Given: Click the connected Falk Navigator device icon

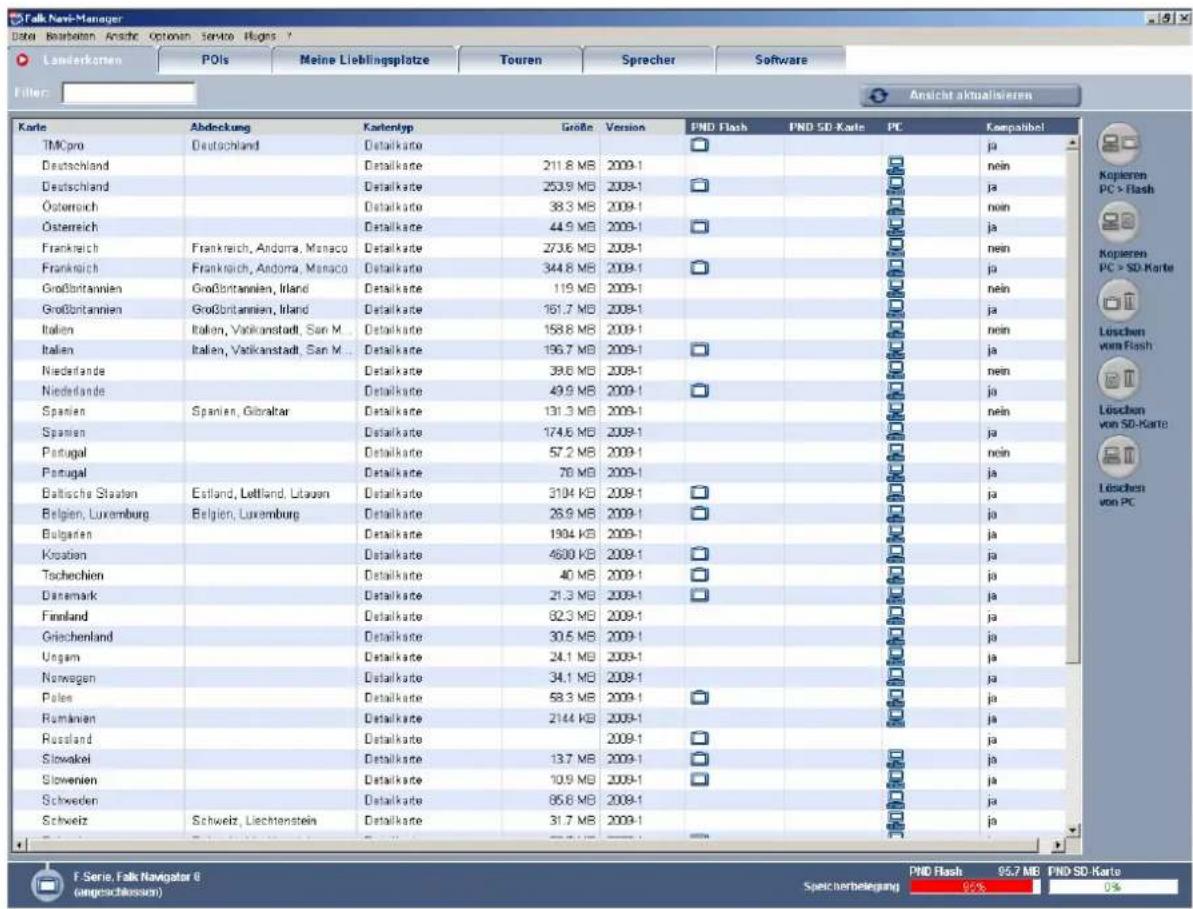Looking at the screenshot, I should [47, 884].
